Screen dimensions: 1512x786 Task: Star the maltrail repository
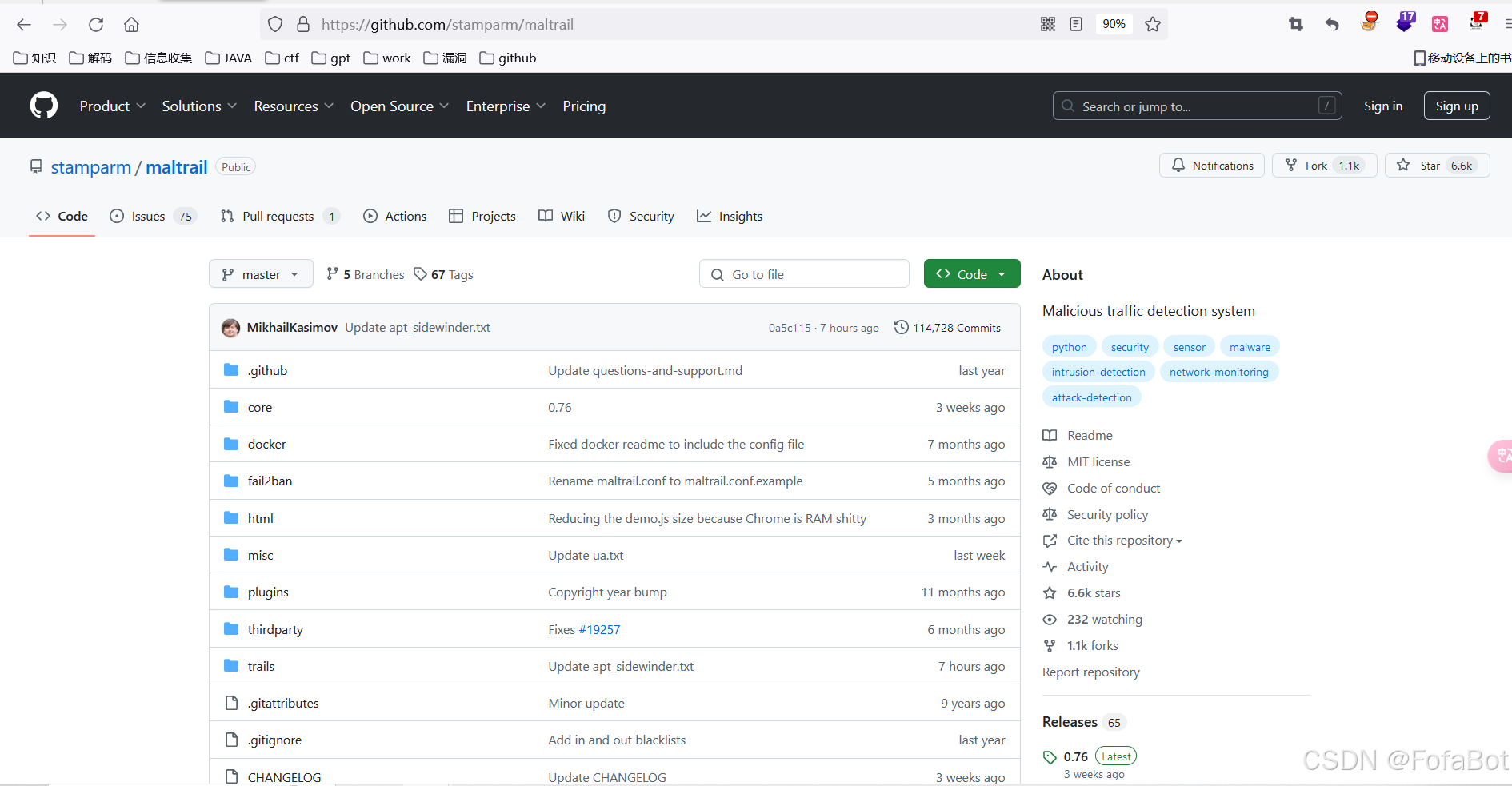[x=1437, y=166]
